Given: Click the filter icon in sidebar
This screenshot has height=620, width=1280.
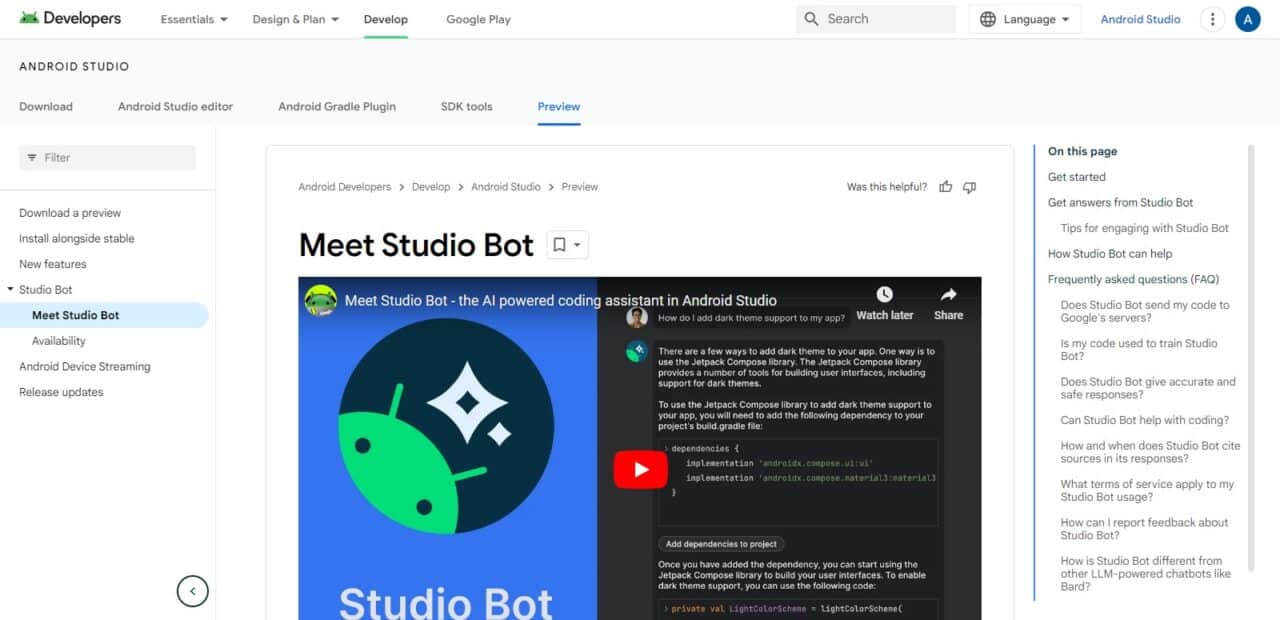Looking at the screenshot, I should (x=32, y=158).
